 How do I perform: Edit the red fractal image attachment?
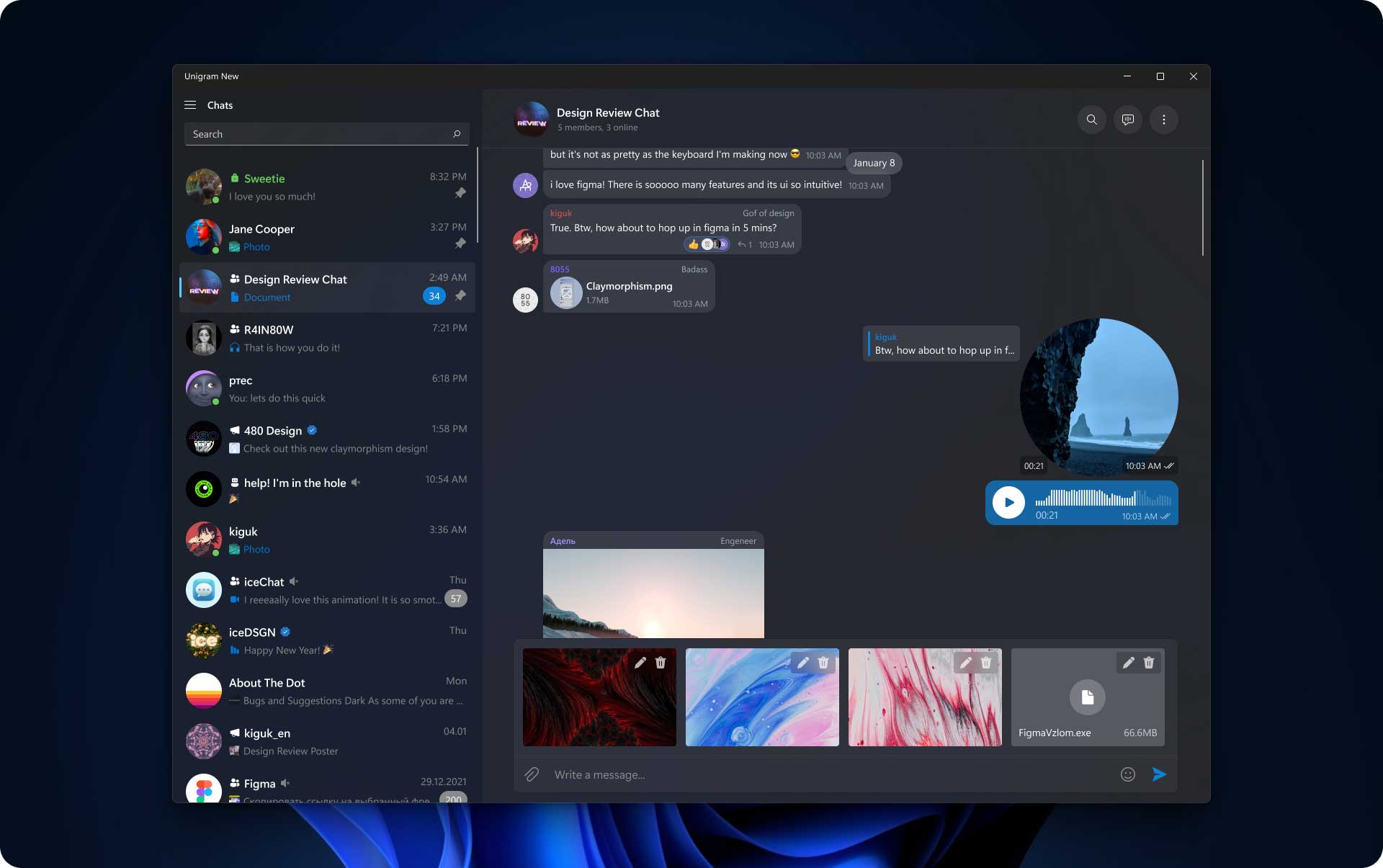640,663
